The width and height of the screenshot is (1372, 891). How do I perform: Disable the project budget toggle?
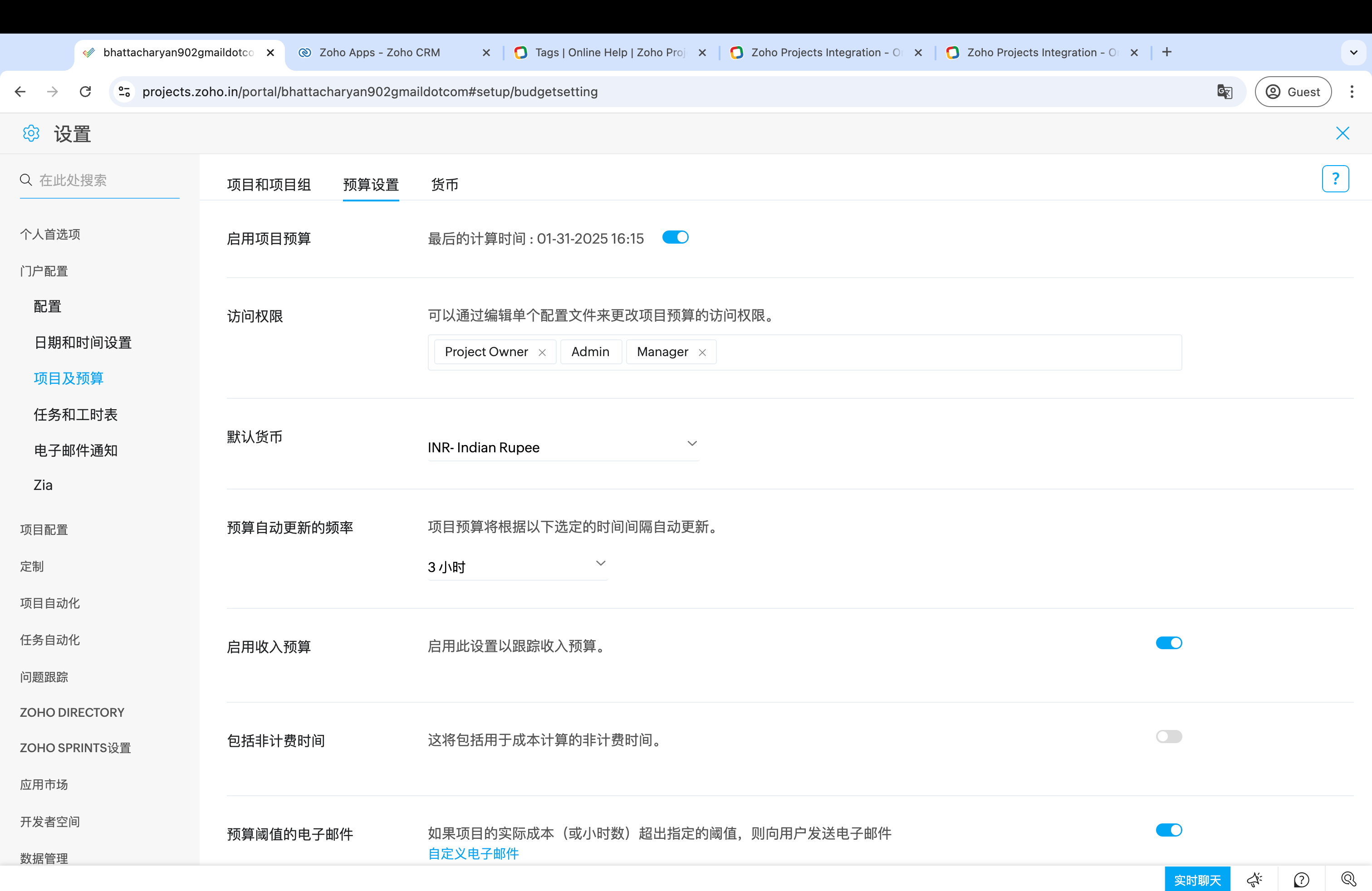tap(675, 237)
